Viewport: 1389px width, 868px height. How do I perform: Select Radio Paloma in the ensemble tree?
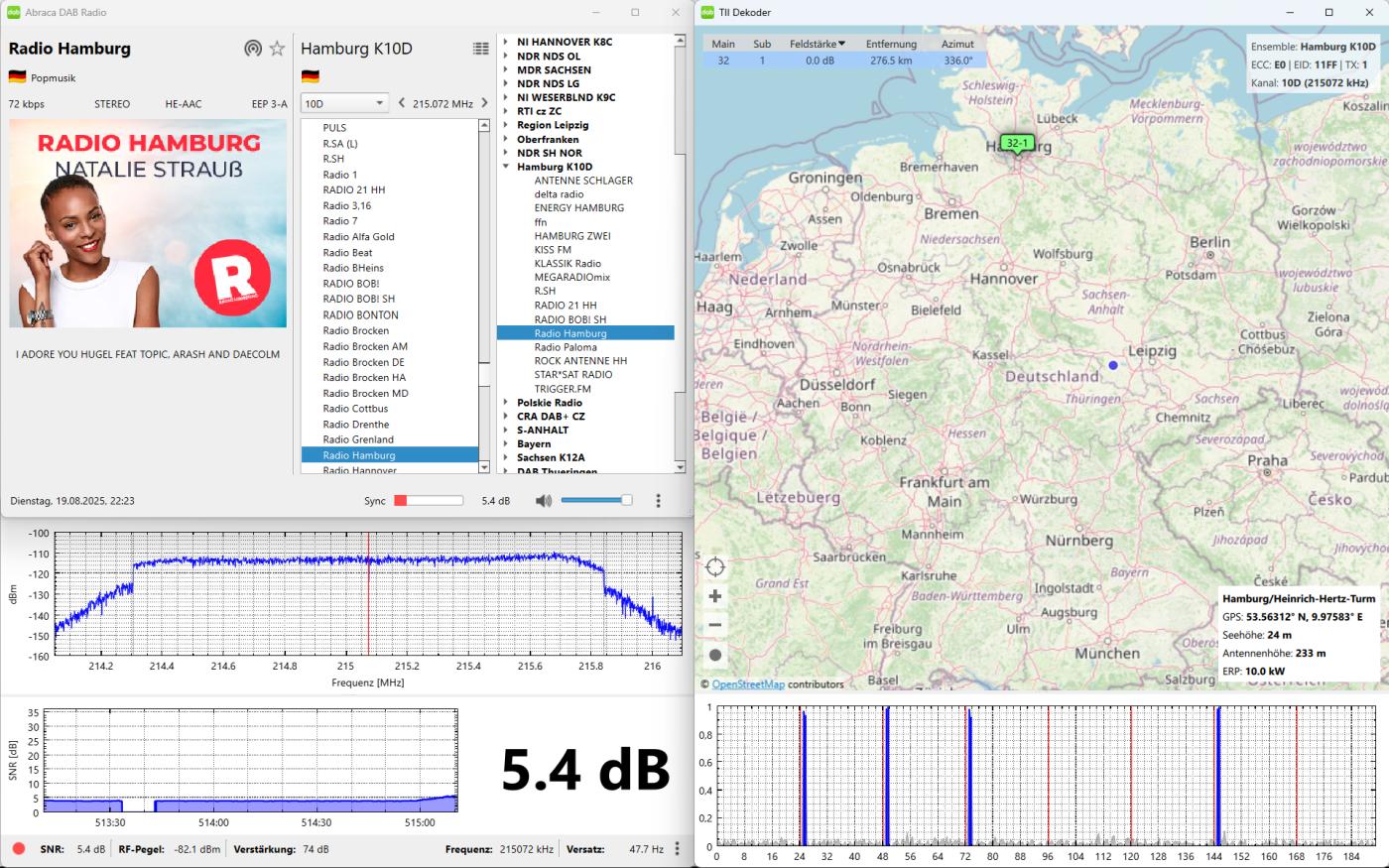(x=566, y=347)
